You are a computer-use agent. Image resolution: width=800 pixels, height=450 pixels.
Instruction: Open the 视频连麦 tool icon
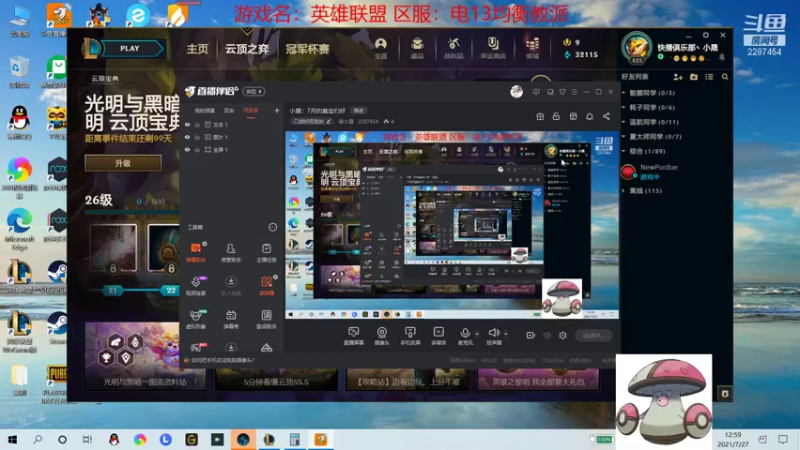(195, 286)
